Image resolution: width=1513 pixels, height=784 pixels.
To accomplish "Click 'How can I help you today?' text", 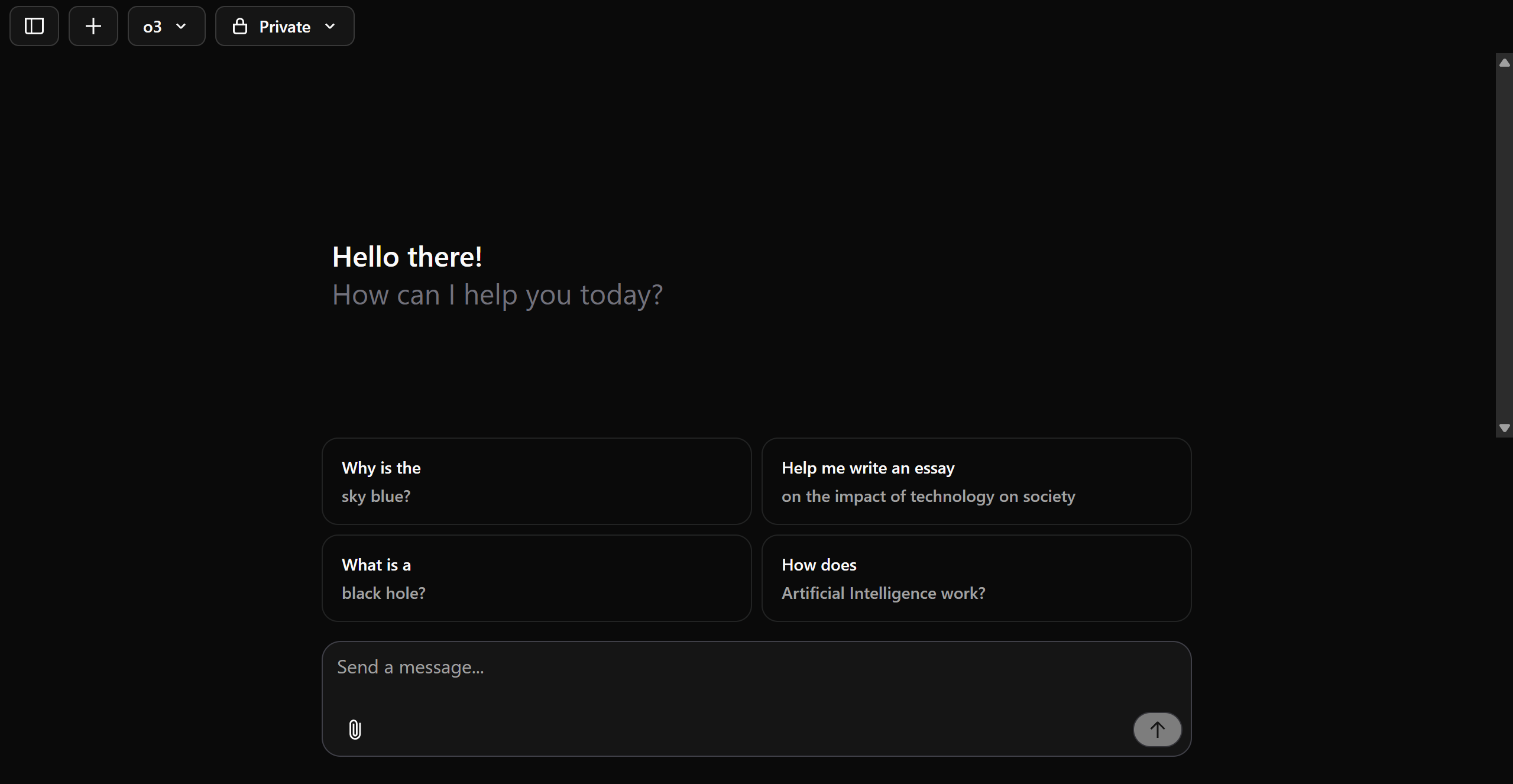I will [x=497, y=295].
